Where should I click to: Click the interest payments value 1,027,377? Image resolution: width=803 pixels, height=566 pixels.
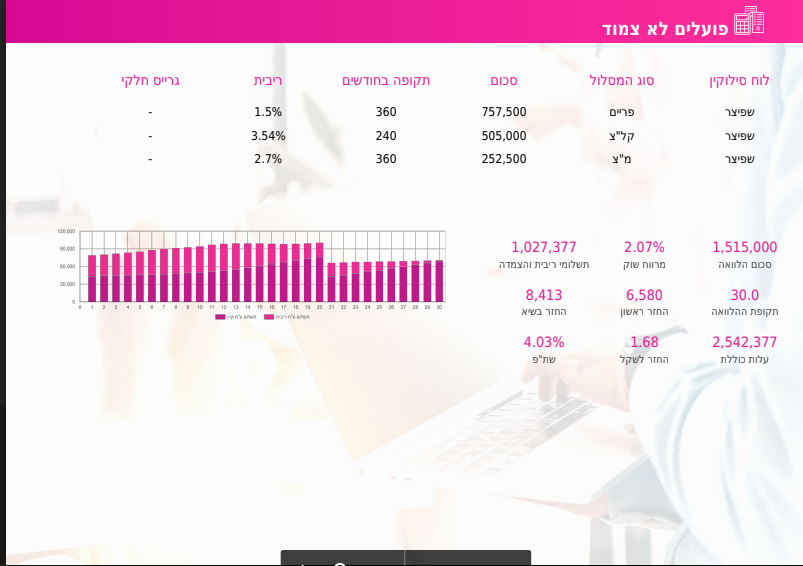click(543, 247)
